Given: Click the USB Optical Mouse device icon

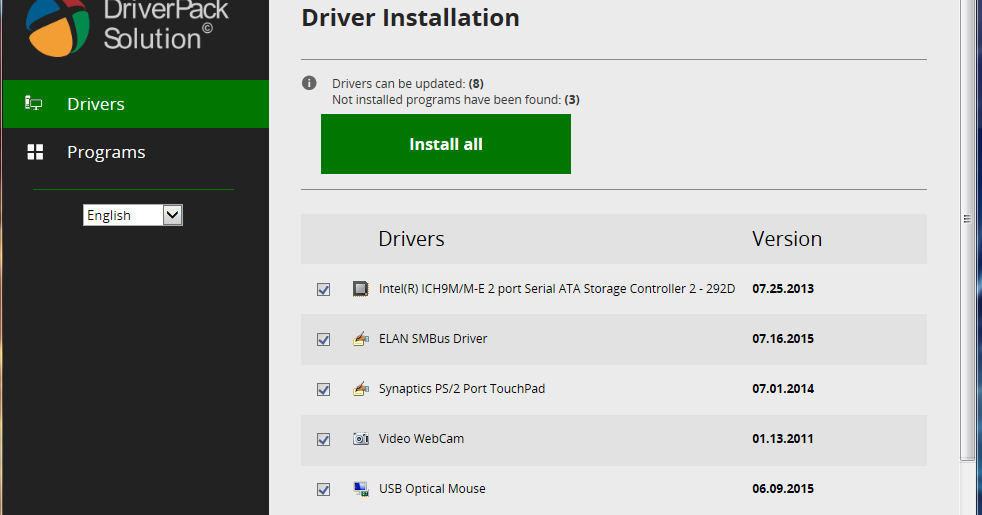Looking at the screenshot, I should click(361, 489).
